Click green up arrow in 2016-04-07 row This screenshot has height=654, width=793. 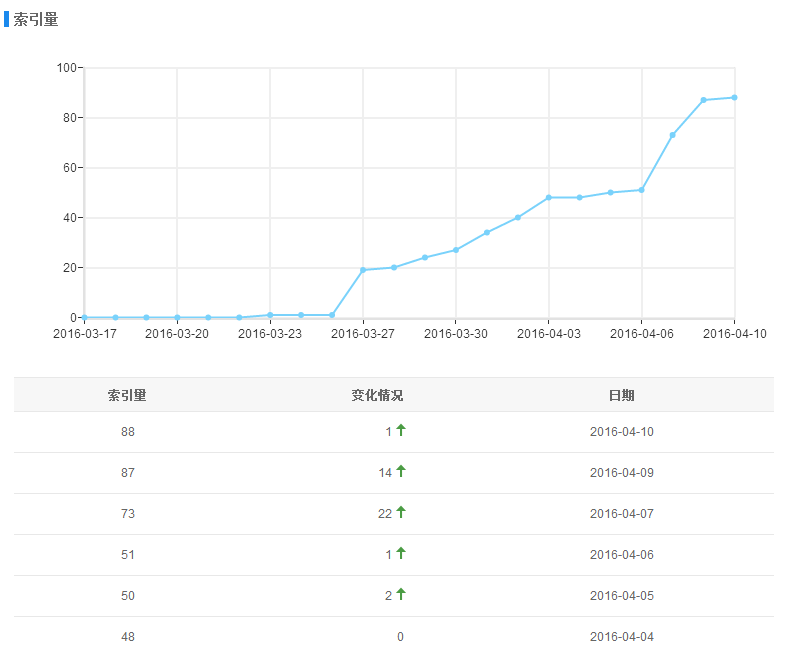pos(401,512)
